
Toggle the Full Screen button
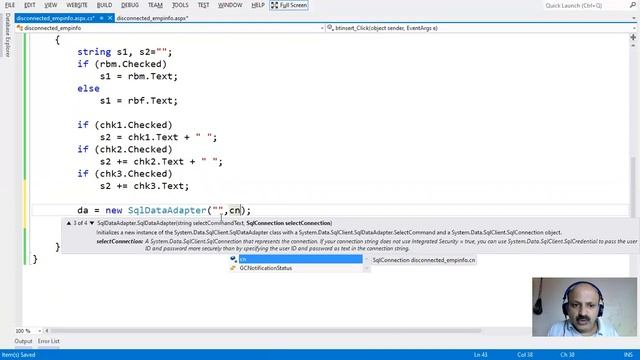pos(289,5)
